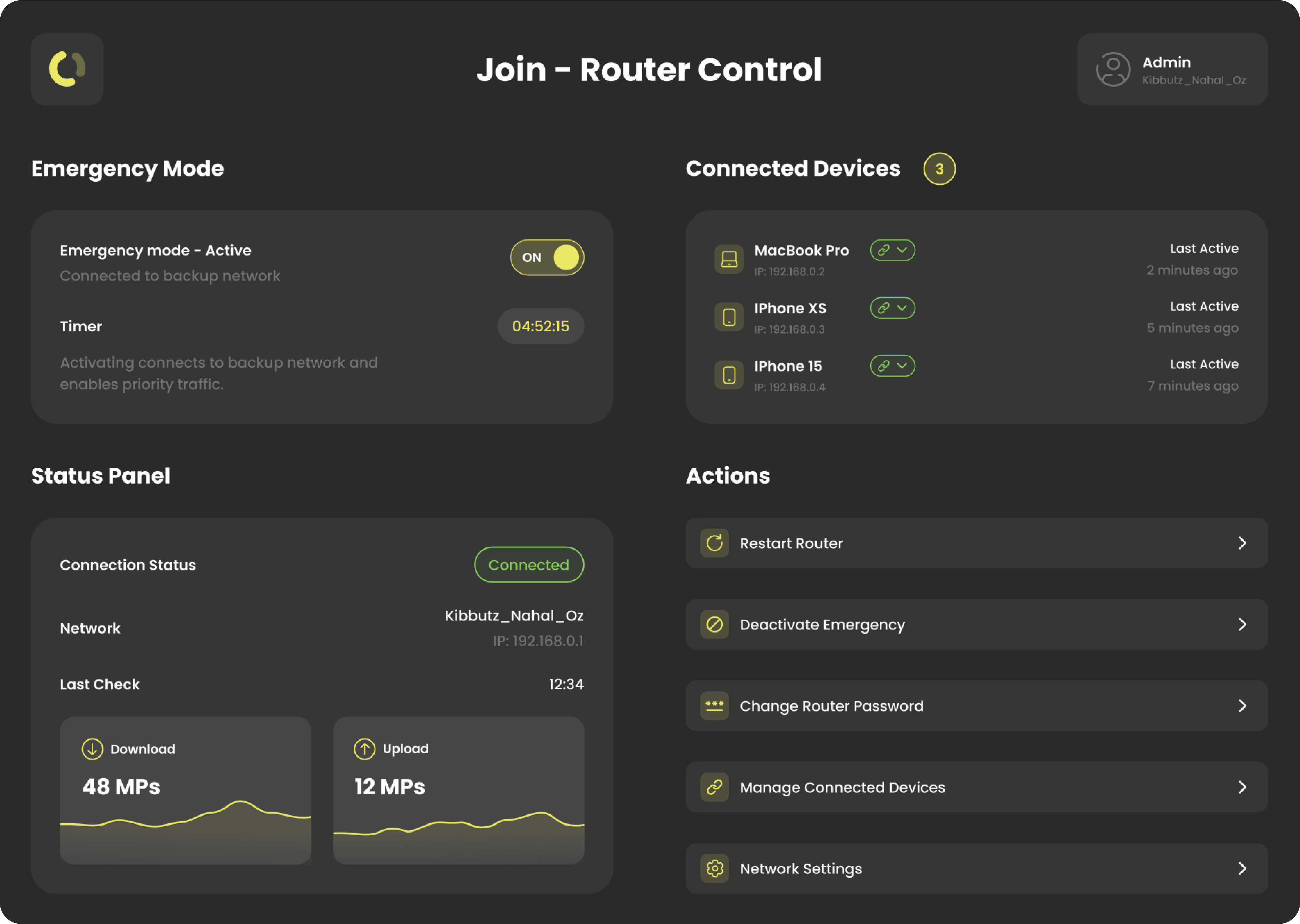Expand the iPhone 15 connection dropdown chevron
The image size is (1300, 924).
click(902, 366)
